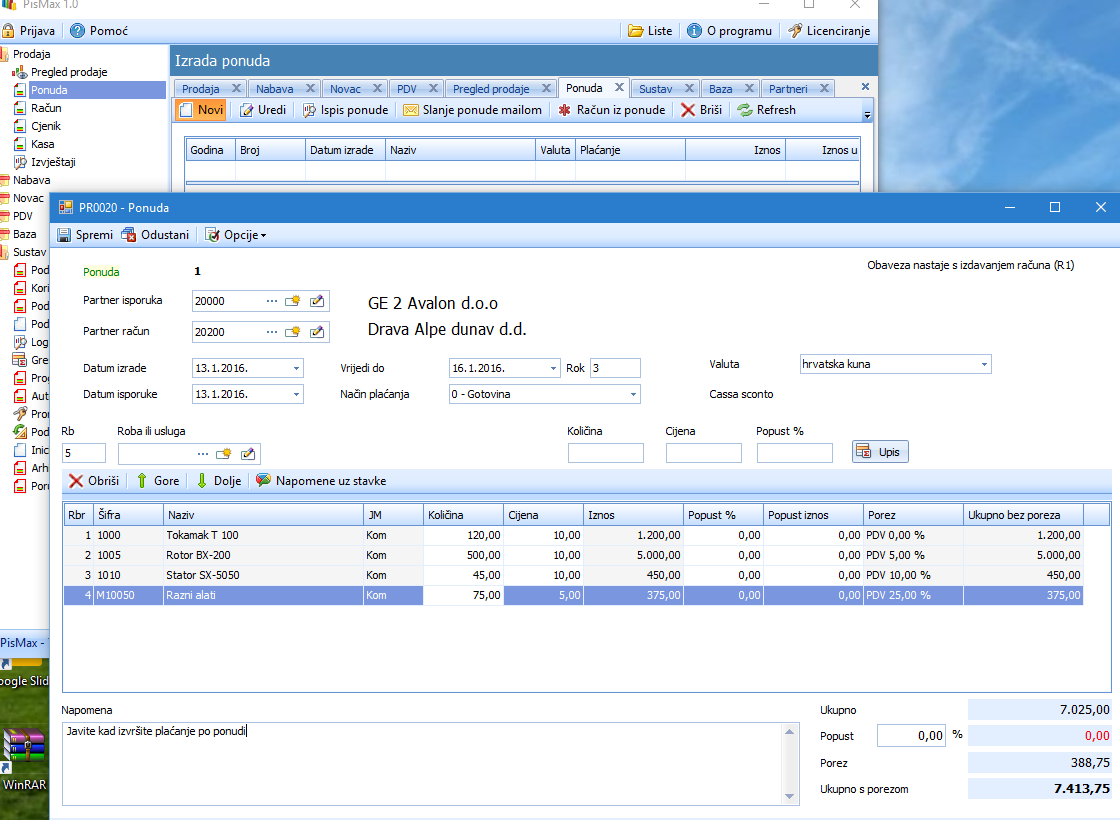1120x820 pixels.
Task: Delete selected item with Obriši
Action: [x=94, y=481]
